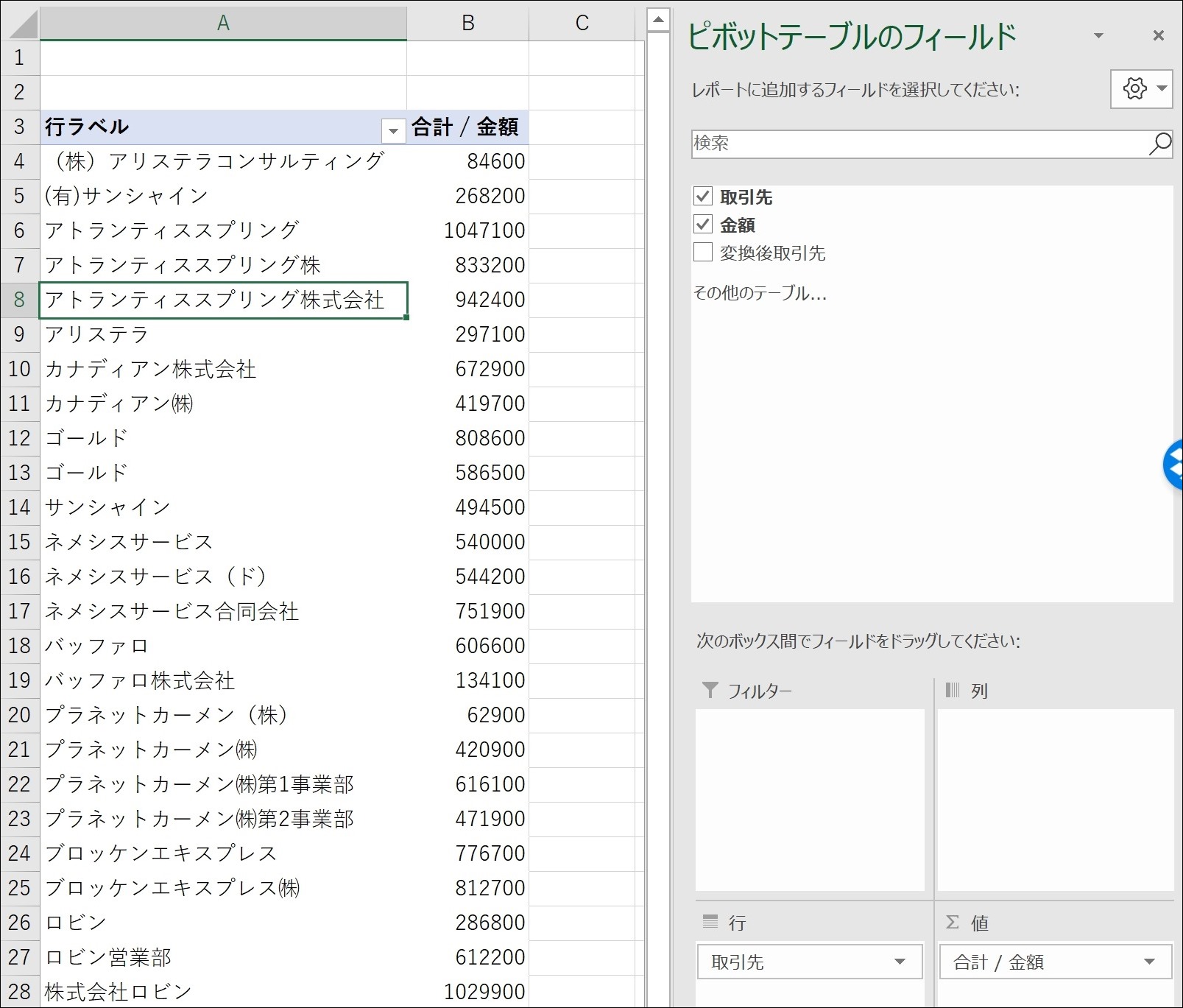Viewport: 1183px width, 1008px height.
Task: Select the cell ネメシスサービス（ド）
Action: [x=223, y=577]
